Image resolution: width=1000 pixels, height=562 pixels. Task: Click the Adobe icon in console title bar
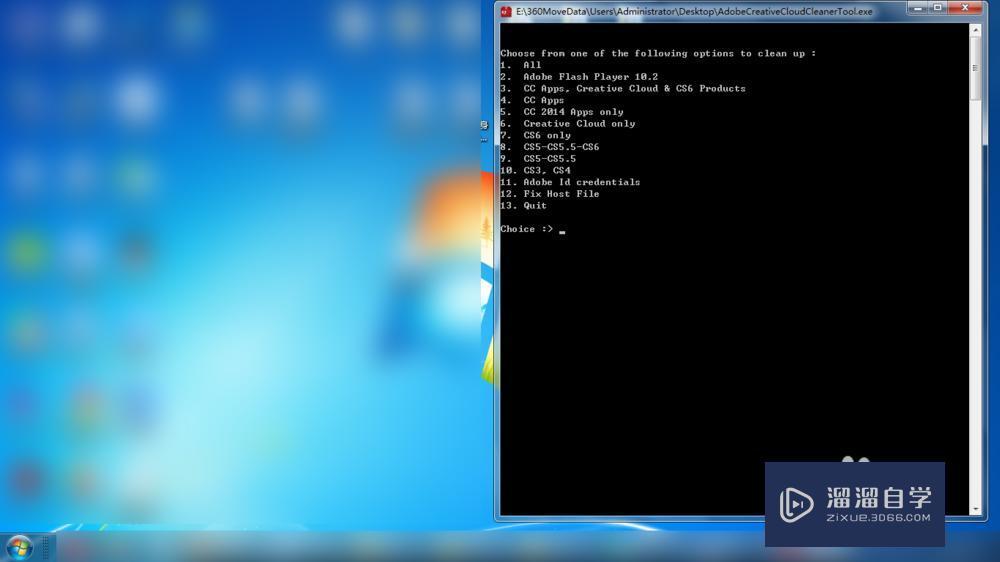pyautogui.click(x=506, y=11)
